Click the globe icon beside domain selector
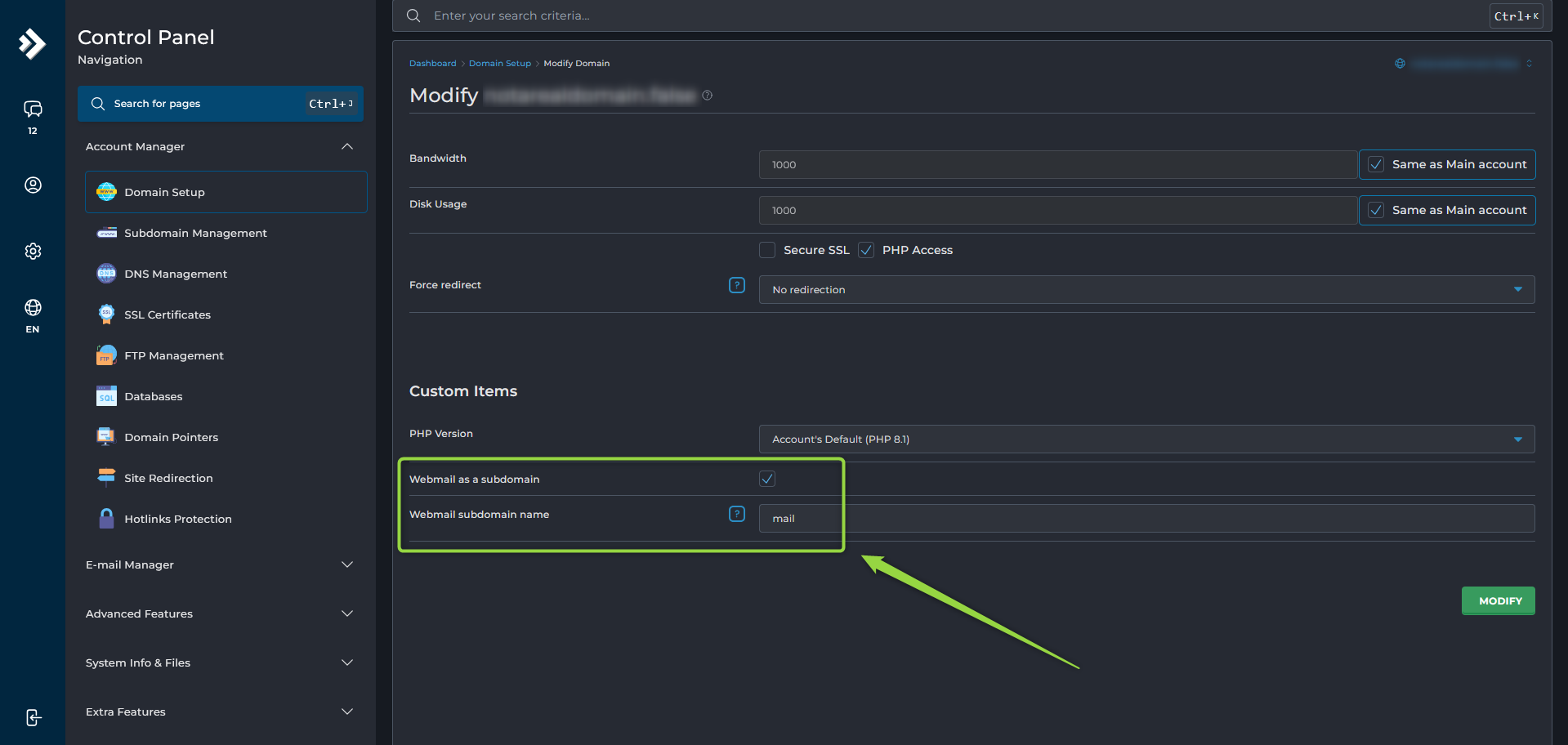Image resolution: width=1568 pixels, height=745 pixels. coord(1400,64)
